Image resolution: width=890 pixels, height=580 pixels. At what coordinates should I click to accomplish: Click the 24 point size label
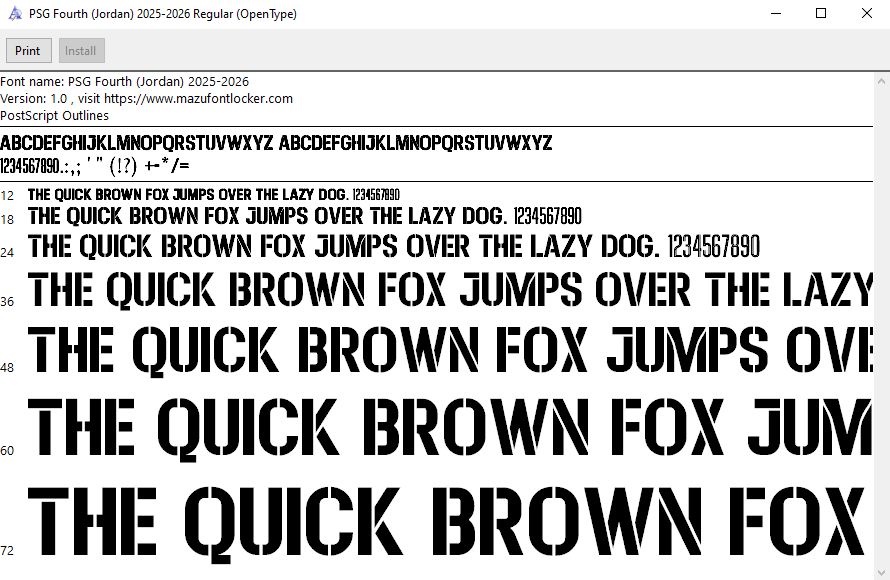point(8,252)
